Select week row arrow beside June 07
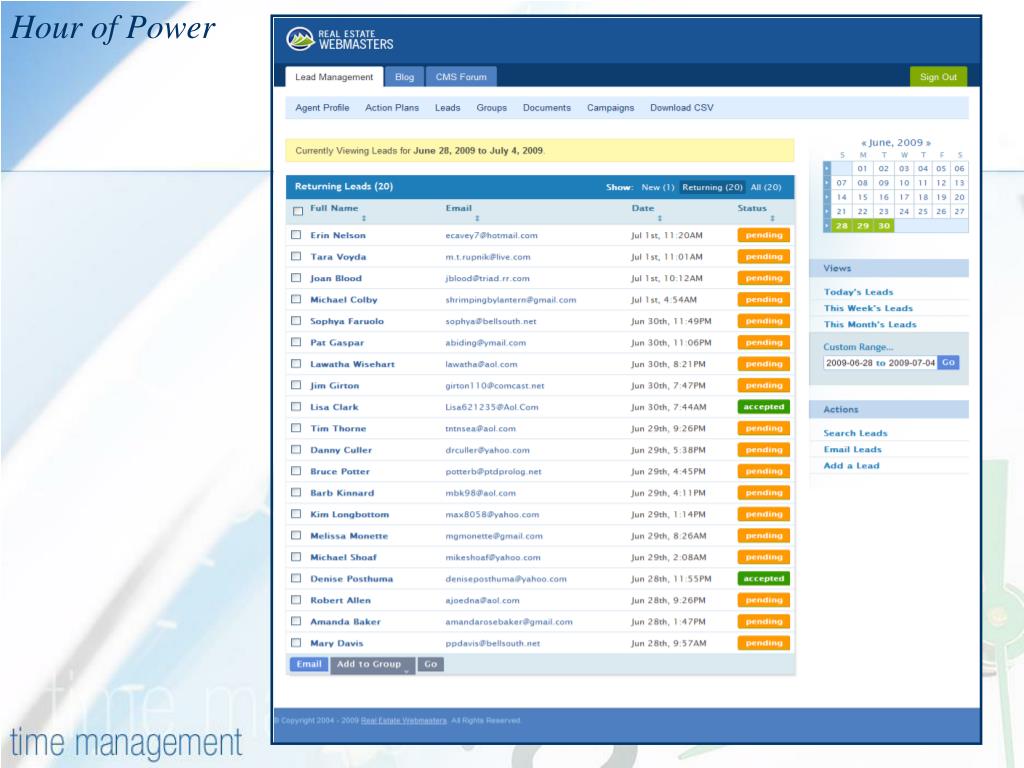 [827, 183]
